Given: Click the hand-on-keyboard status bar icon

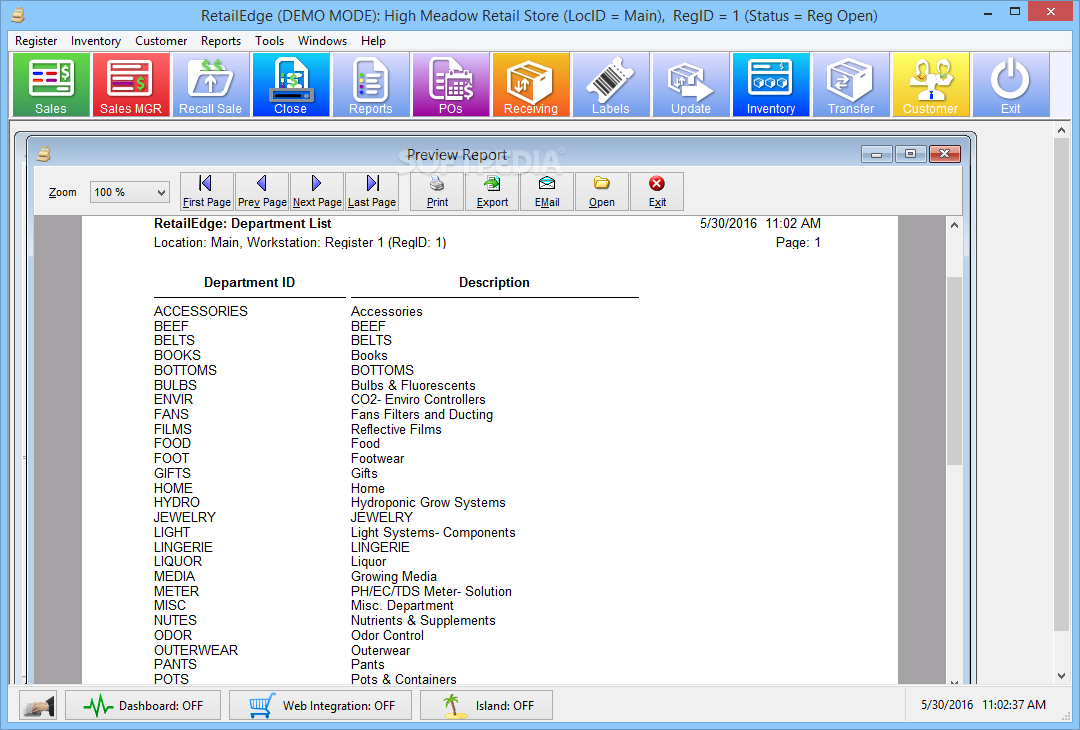Looking at the screenshot, I should (38, 706).
